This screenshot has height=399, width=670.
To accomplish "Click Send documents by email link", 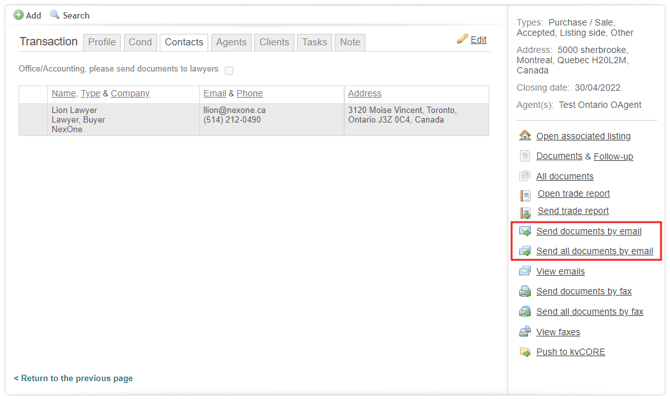I will [589, 231].
